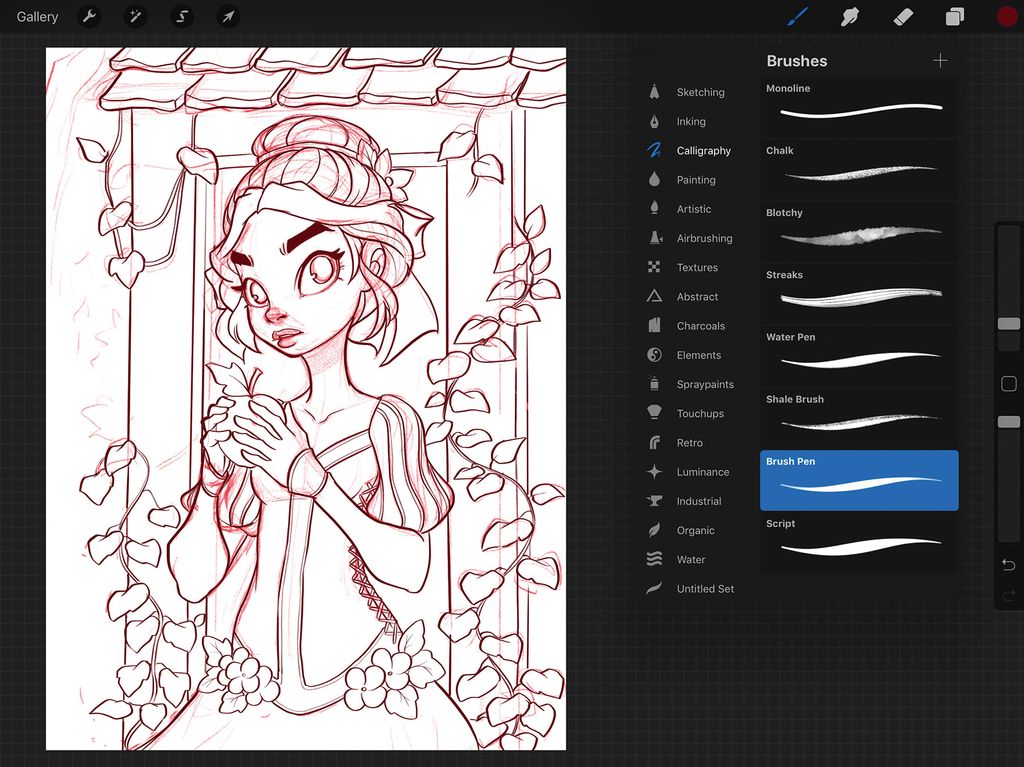Image resolution: width=1024 pixels, height=767 pixels.
Task: Create a new brush with the plus icon
Action: (940, 60)
